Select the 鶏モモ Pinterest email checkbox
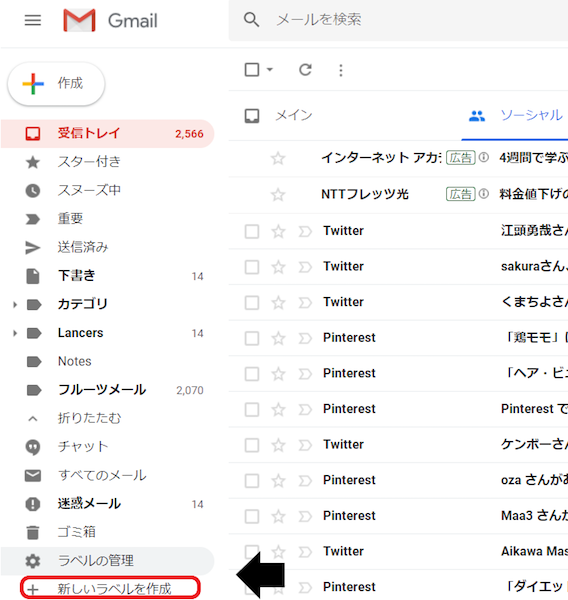This screenshot has width=568, height=600. coord(252,338)
